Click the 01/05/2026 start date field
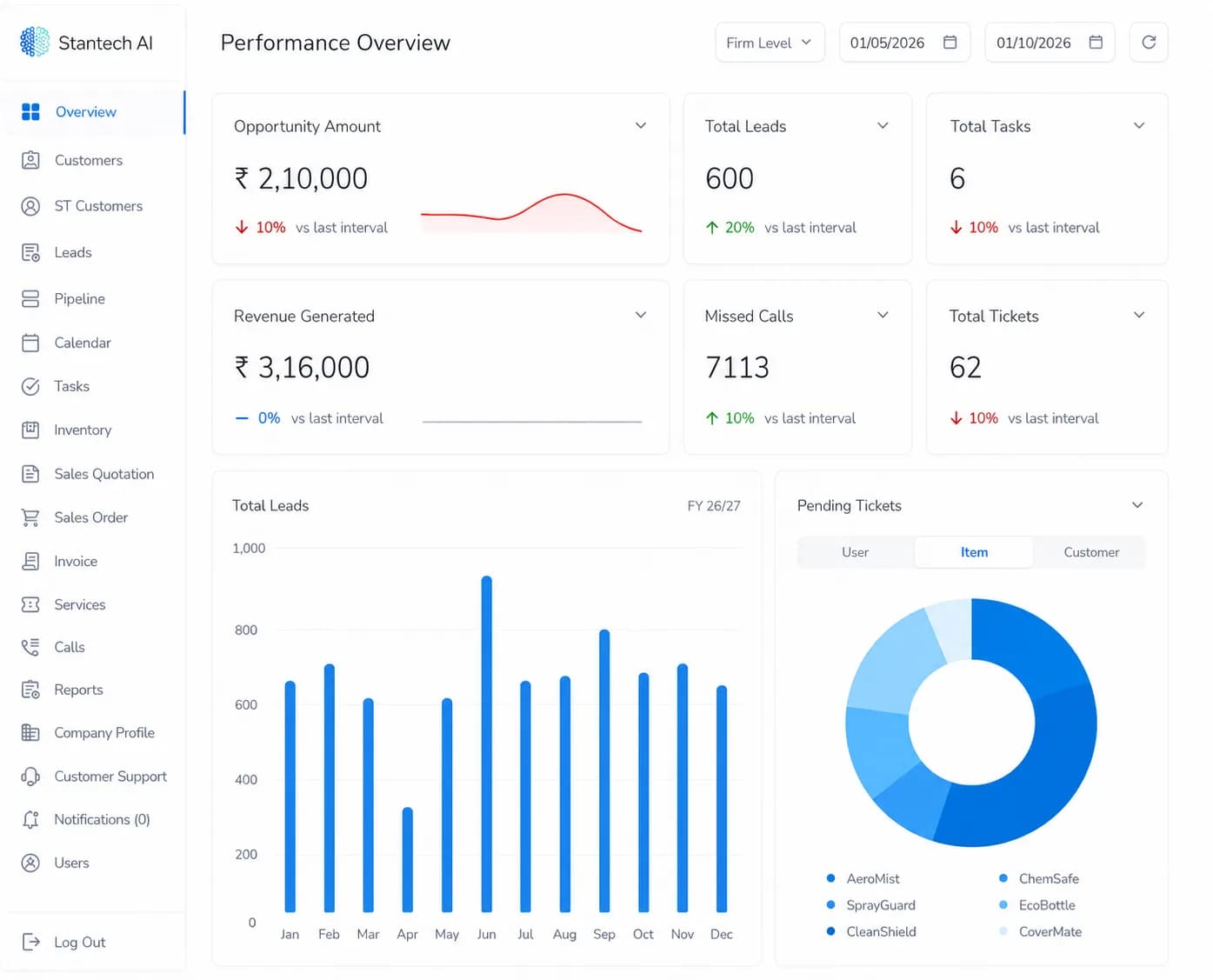Screen dimensions: 1213x980 (903, 43)
